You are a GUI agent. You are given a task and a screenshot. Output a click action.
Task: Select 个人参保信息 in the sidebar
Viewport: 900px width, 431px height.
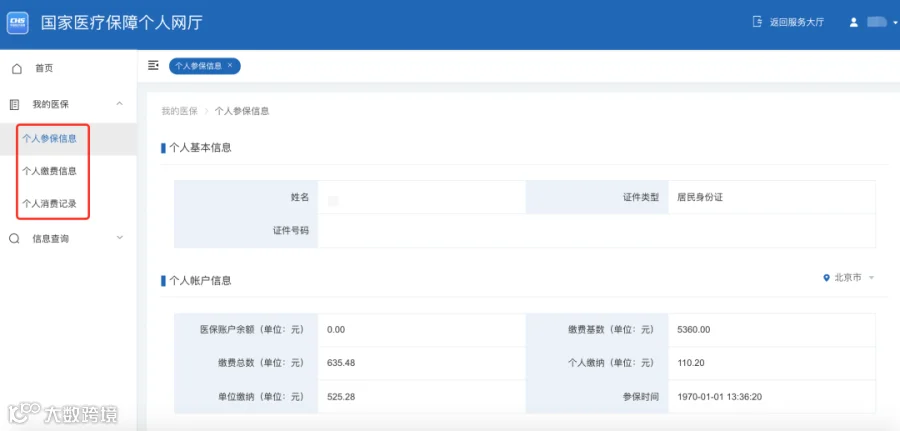click(x=49, y=138)
